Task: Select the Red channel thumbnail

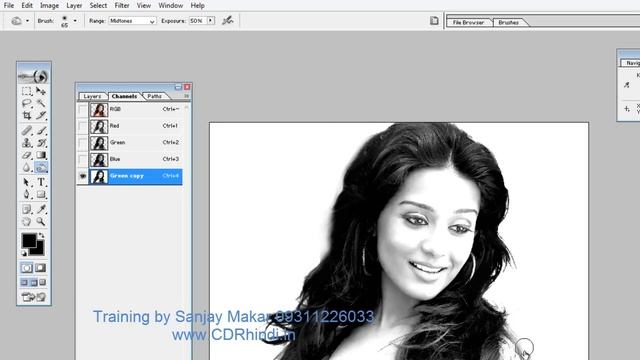Action: point(99,126)
